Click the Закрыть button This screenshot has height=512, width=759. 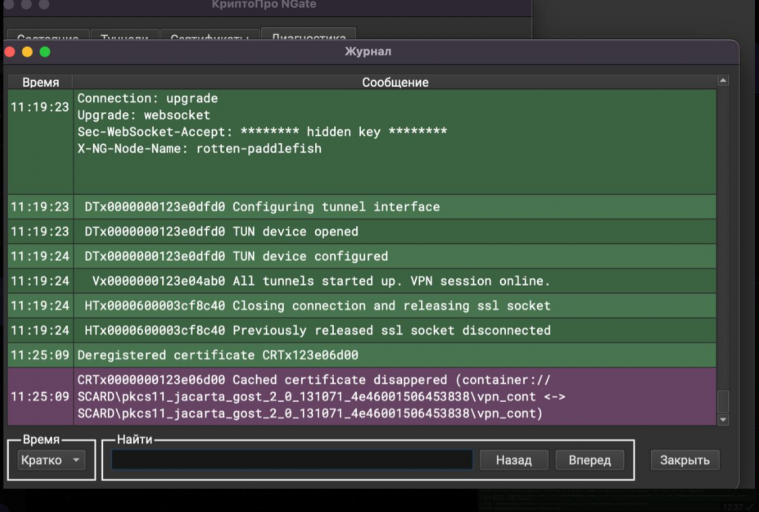coord(684,460)
